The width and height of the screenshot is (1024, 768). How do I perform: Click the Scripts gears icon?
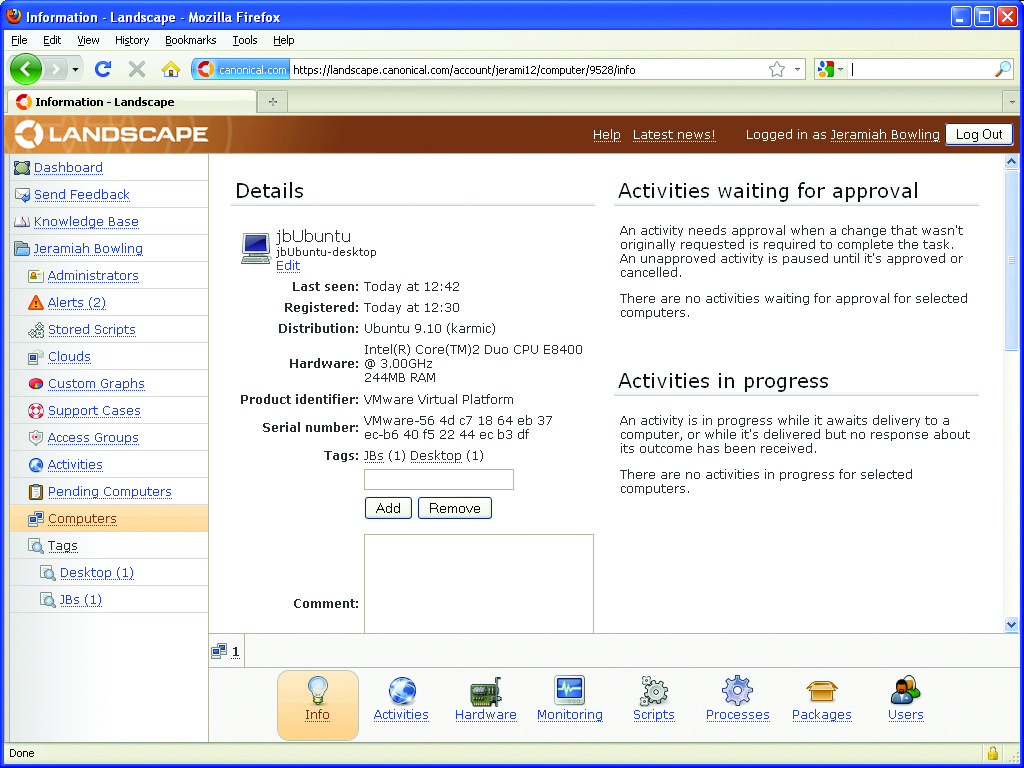653,691
